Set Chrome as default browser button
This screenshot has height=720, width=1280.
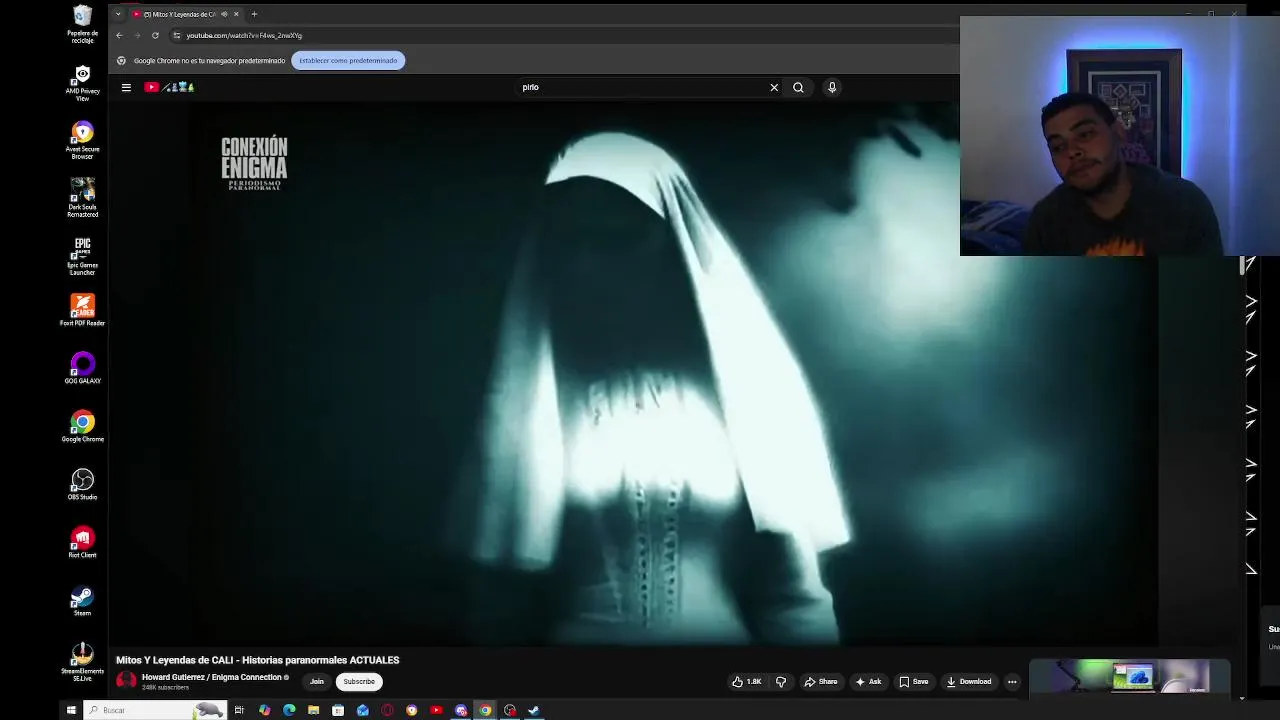point(348,61)
